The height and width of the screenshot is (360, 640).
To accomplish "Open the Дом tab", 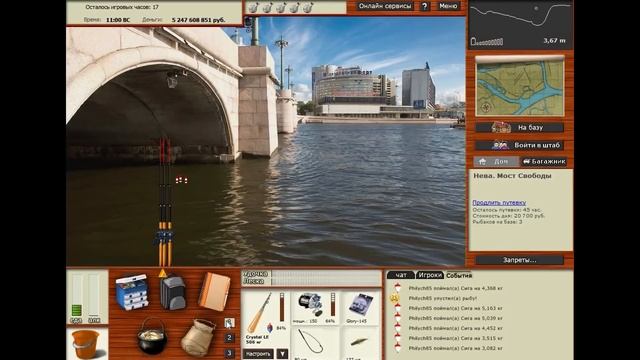I will (x=496, y=162).
